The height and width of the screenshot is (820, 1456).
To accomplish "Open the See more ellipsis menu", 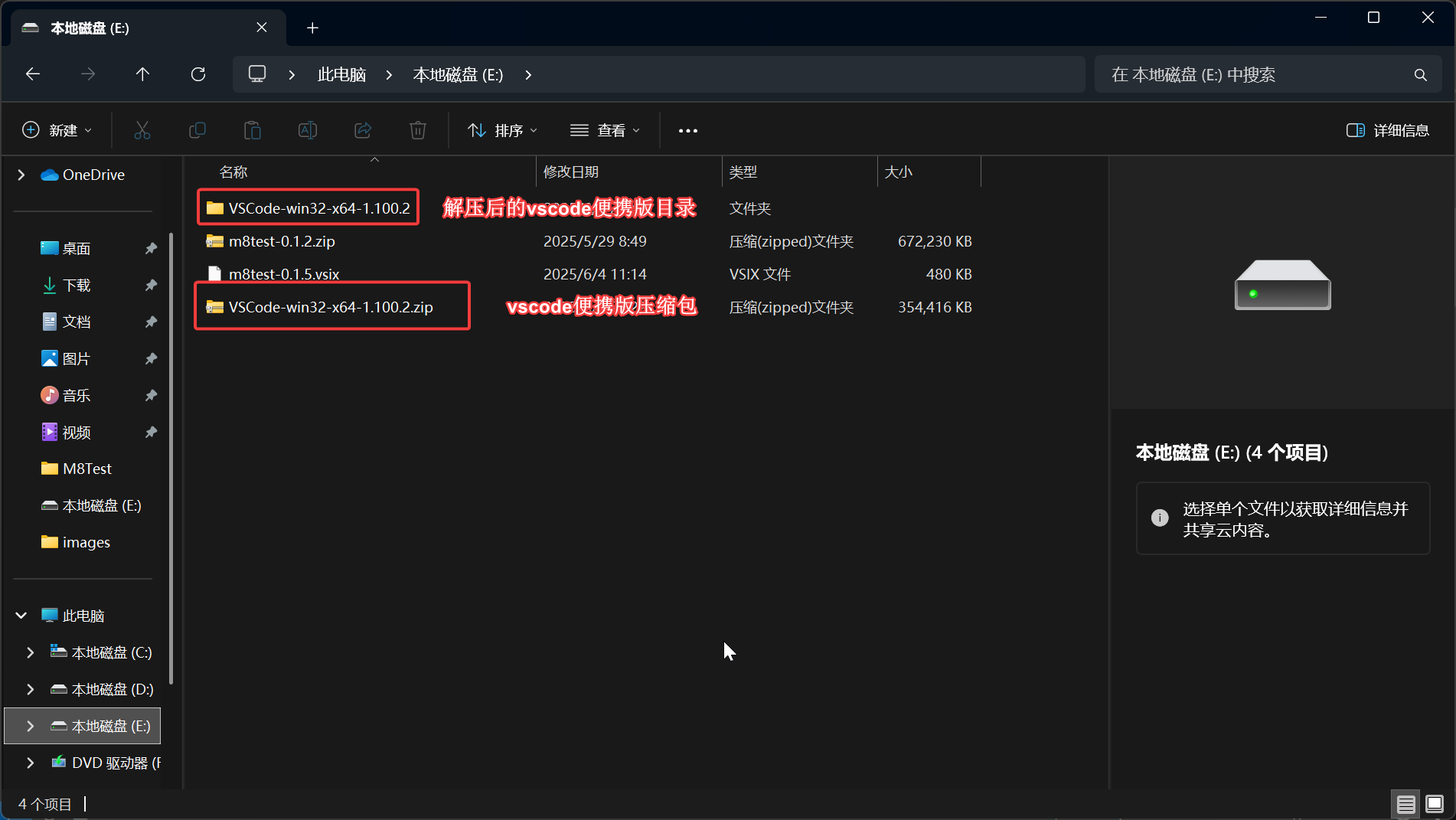I will click(687, 130).
